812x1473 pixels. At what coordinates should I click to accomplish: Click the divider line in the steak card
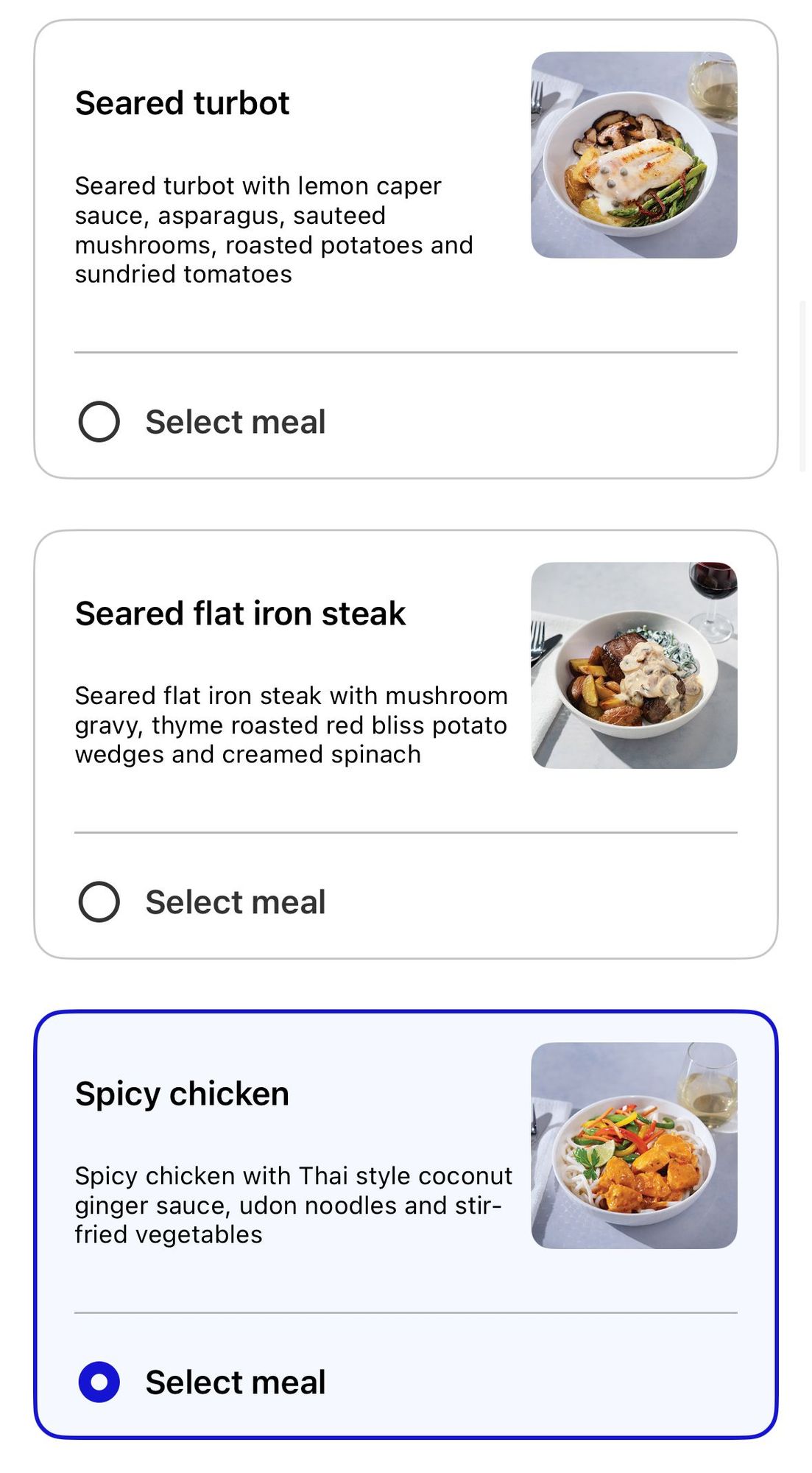[x=406, y=833]
